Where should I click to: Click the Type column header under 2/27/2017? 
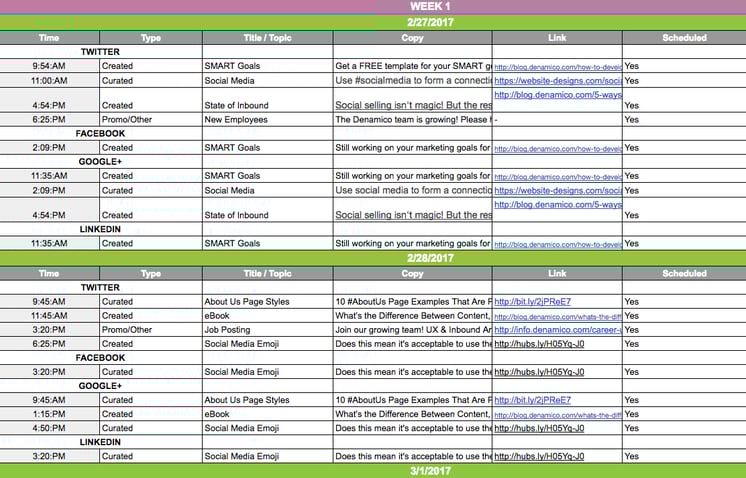151,38
